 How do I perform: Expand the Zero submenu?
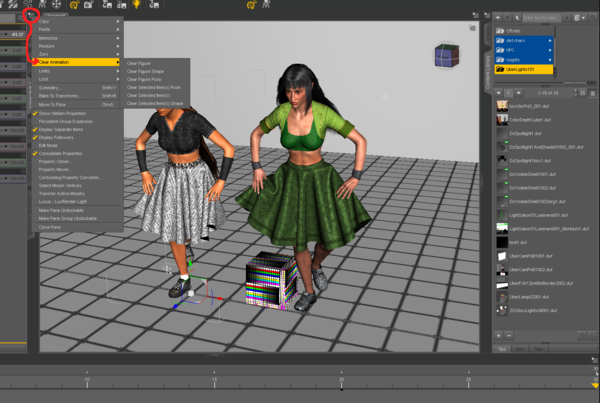[x=77, y=54]
